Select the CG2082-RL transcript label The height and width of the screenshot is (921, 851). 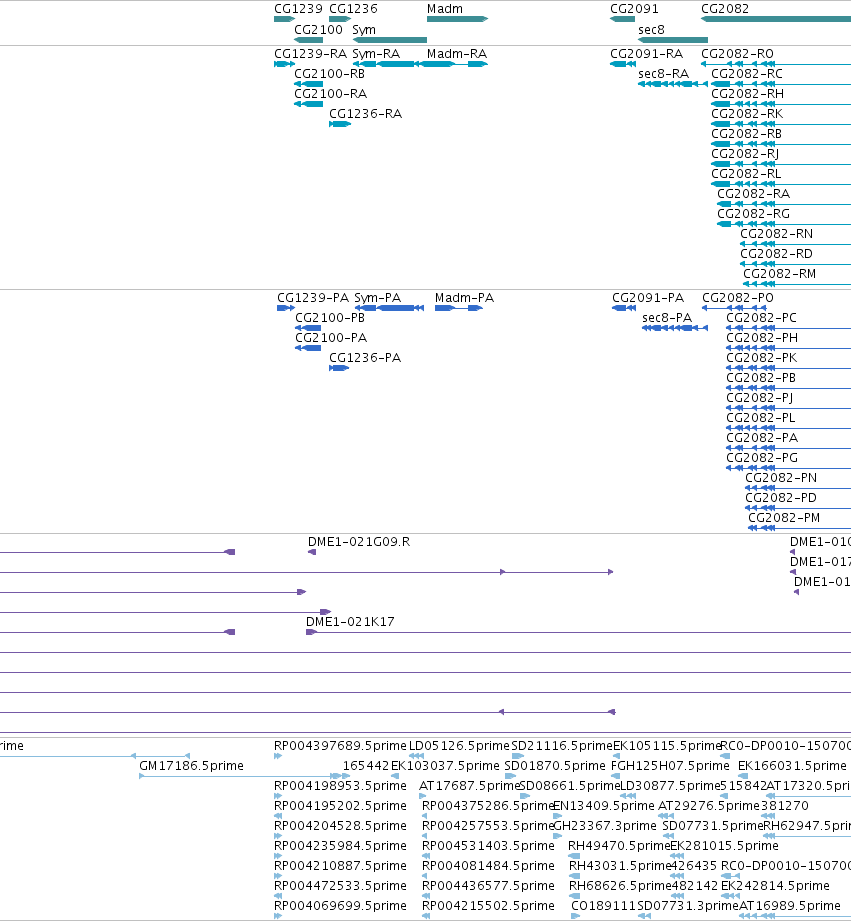tap(746, 173)
